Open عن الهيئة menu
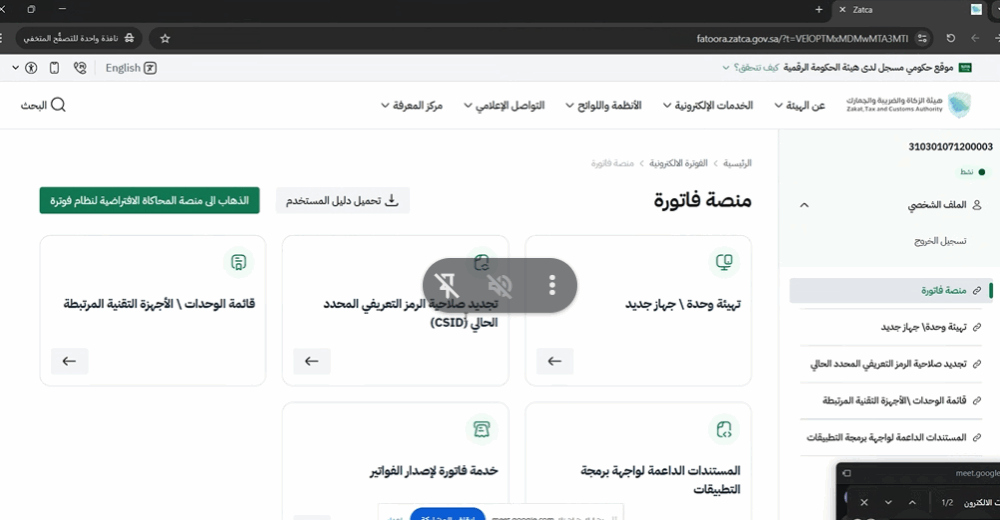The width and height of the screenshot is (1000, 520). (x=800, y=105)
